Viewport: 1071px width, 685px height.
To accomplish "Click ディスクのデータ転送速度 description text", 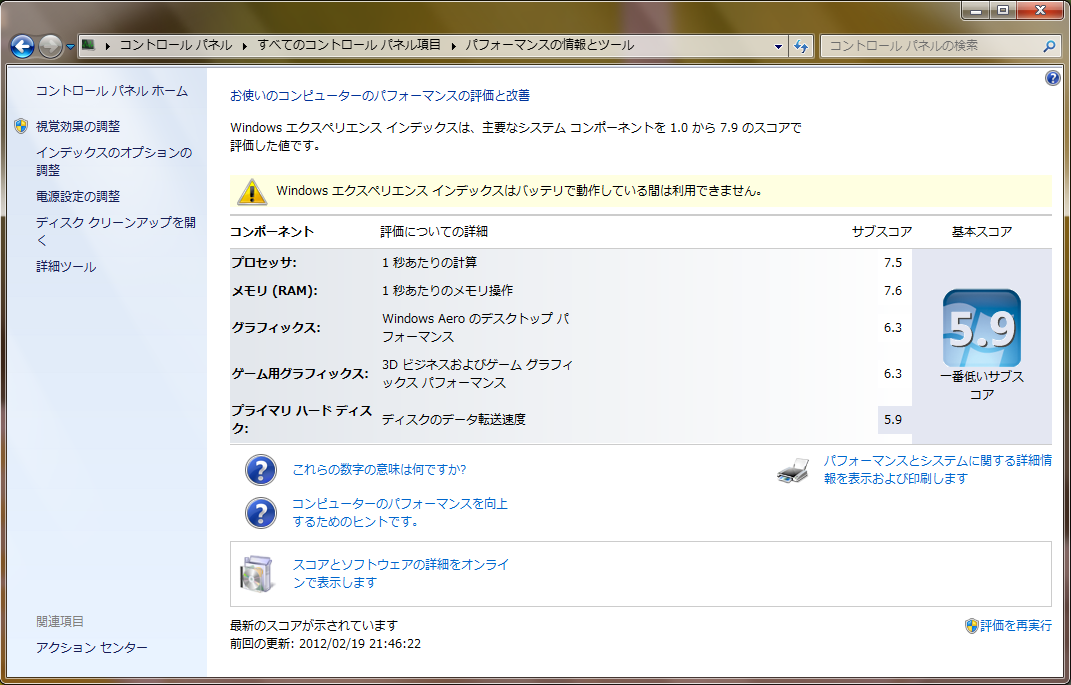I will 454,419.
